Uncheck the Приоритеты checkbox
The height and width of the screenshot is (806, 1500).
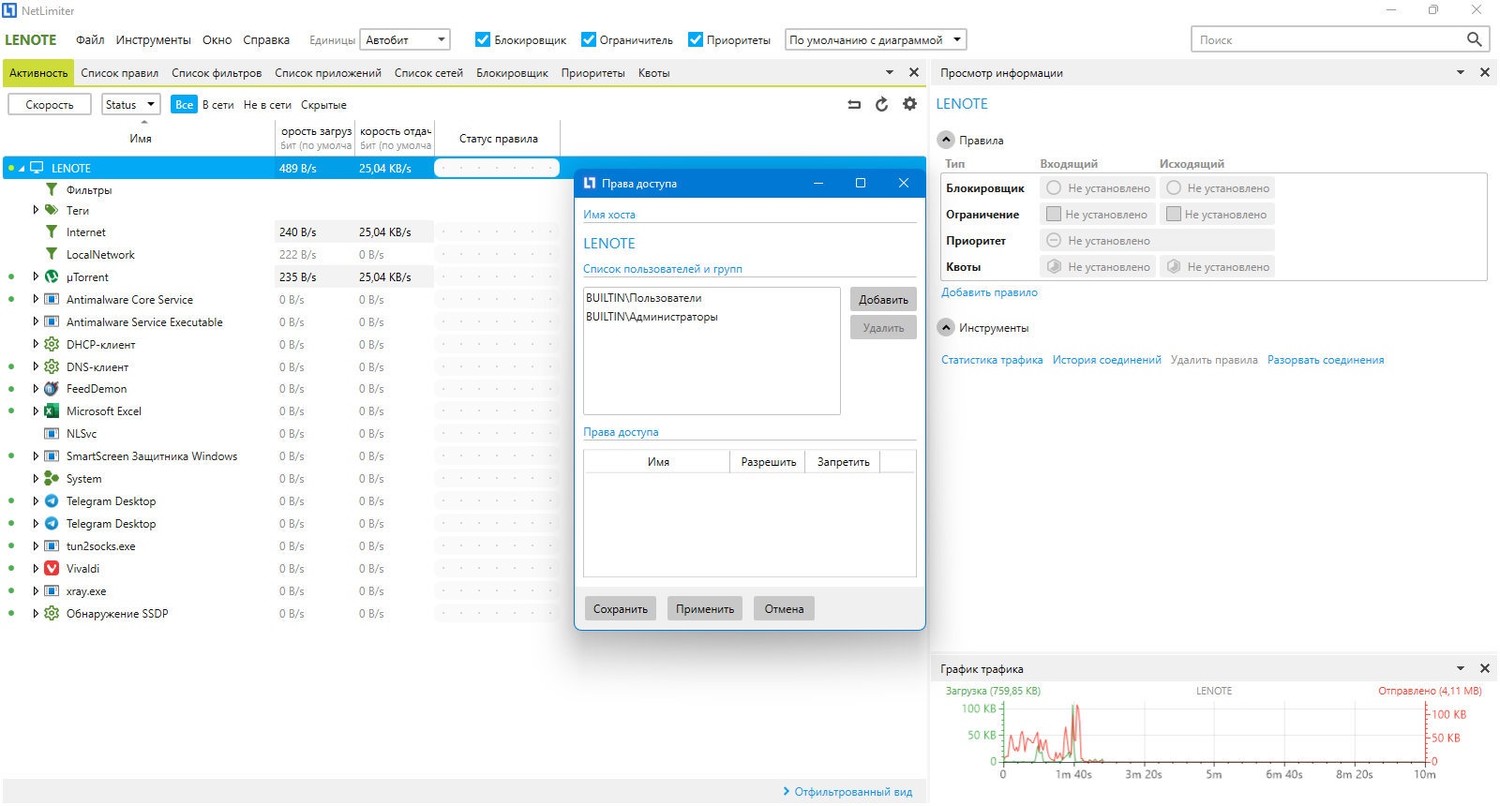(696, 40)
